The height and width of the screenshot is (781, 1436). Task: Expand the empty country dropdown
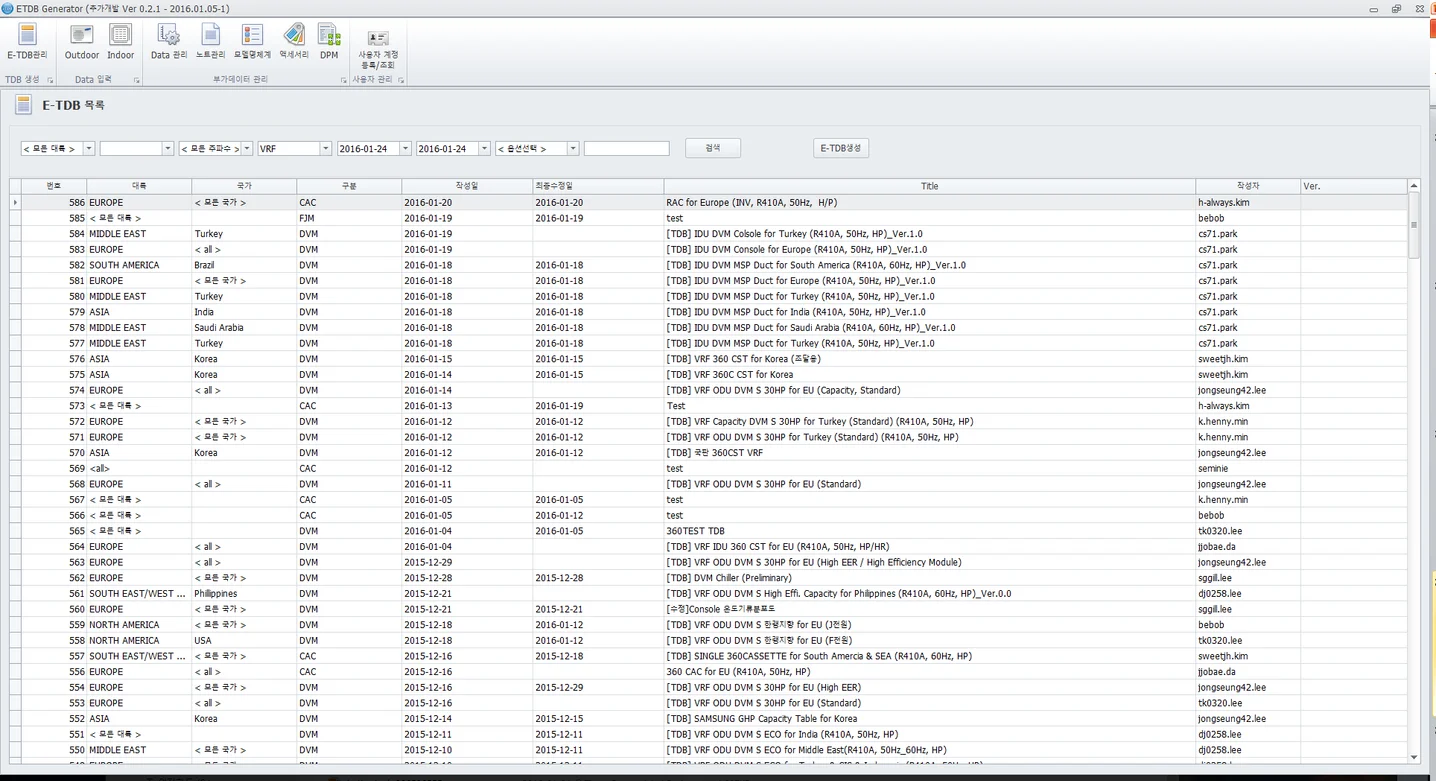click(x=167, y=148)
